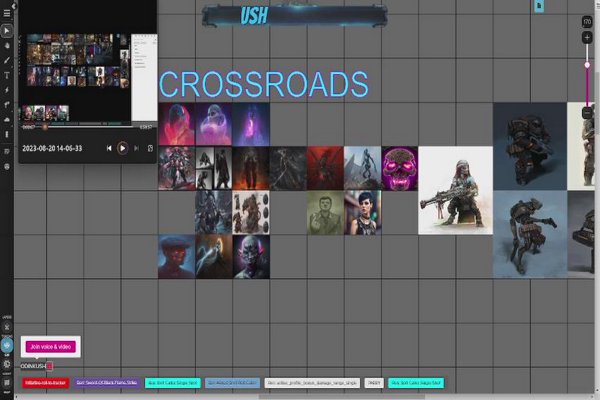This screenshot has height=400, width=600.
Task: Skip to the previous track in the player
Action: (x=109, y=148)
